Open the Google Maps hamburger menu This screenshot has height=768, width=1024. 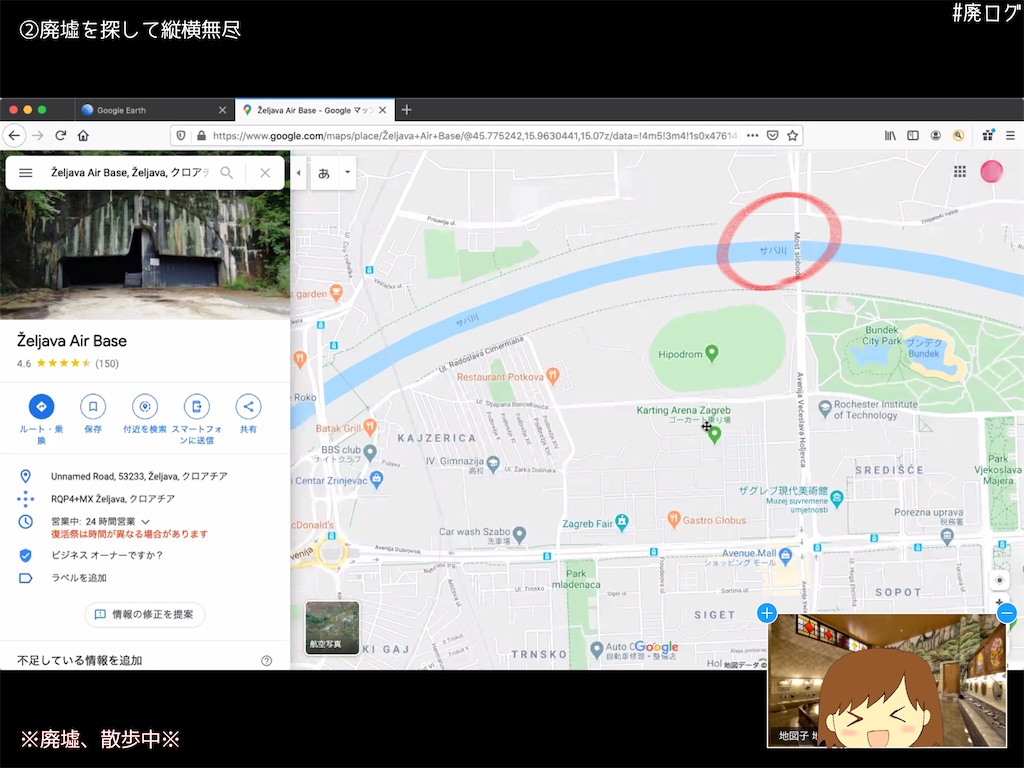coord(25,172)
